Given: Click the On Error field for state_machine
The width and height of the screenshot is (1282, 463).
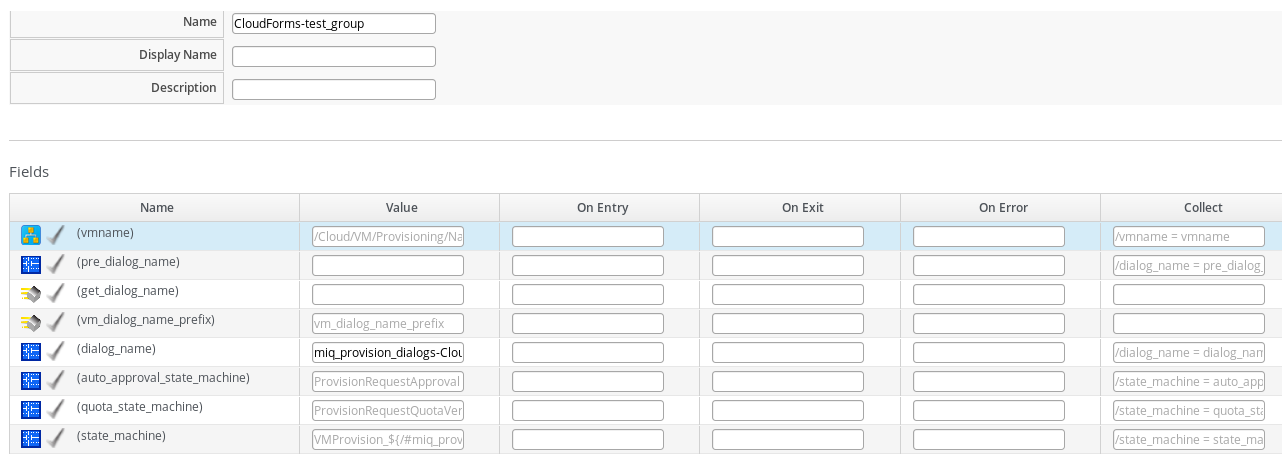Looking at the screenshot, I should tap(989, 440).
